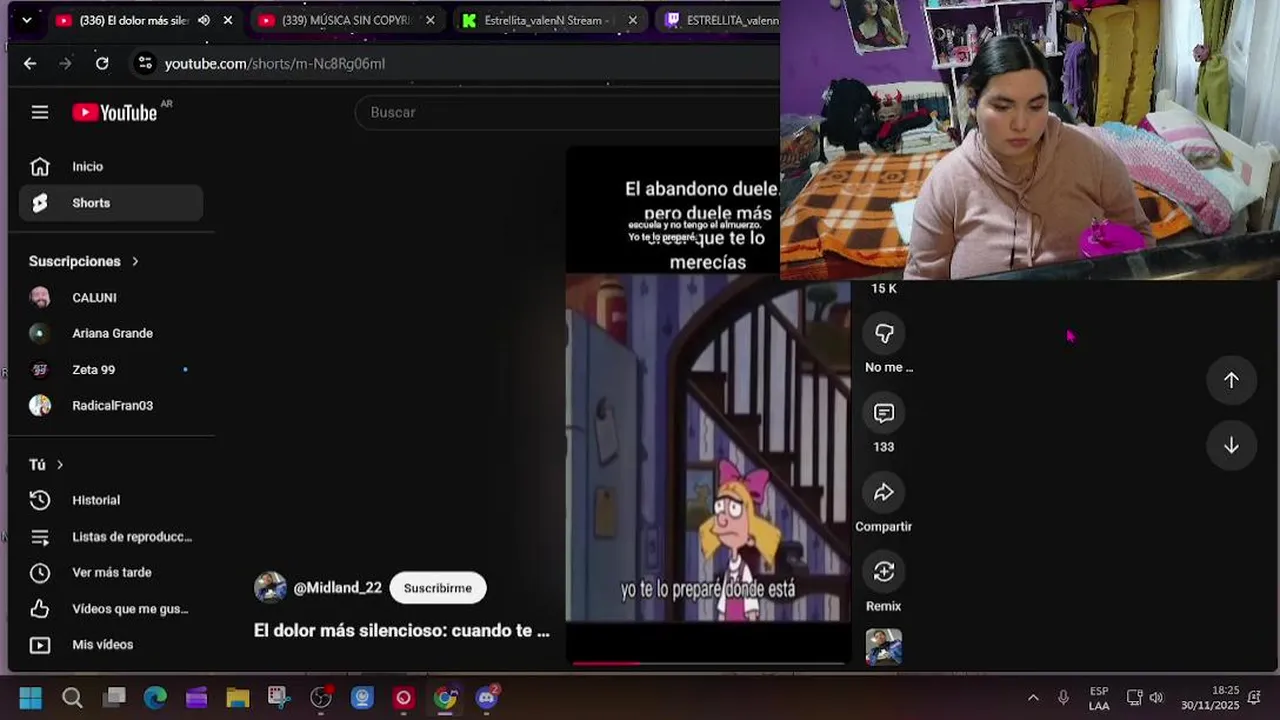Open the comments icon showing 133
This screenshot has height=720, width=1280.
coord(884,413)
